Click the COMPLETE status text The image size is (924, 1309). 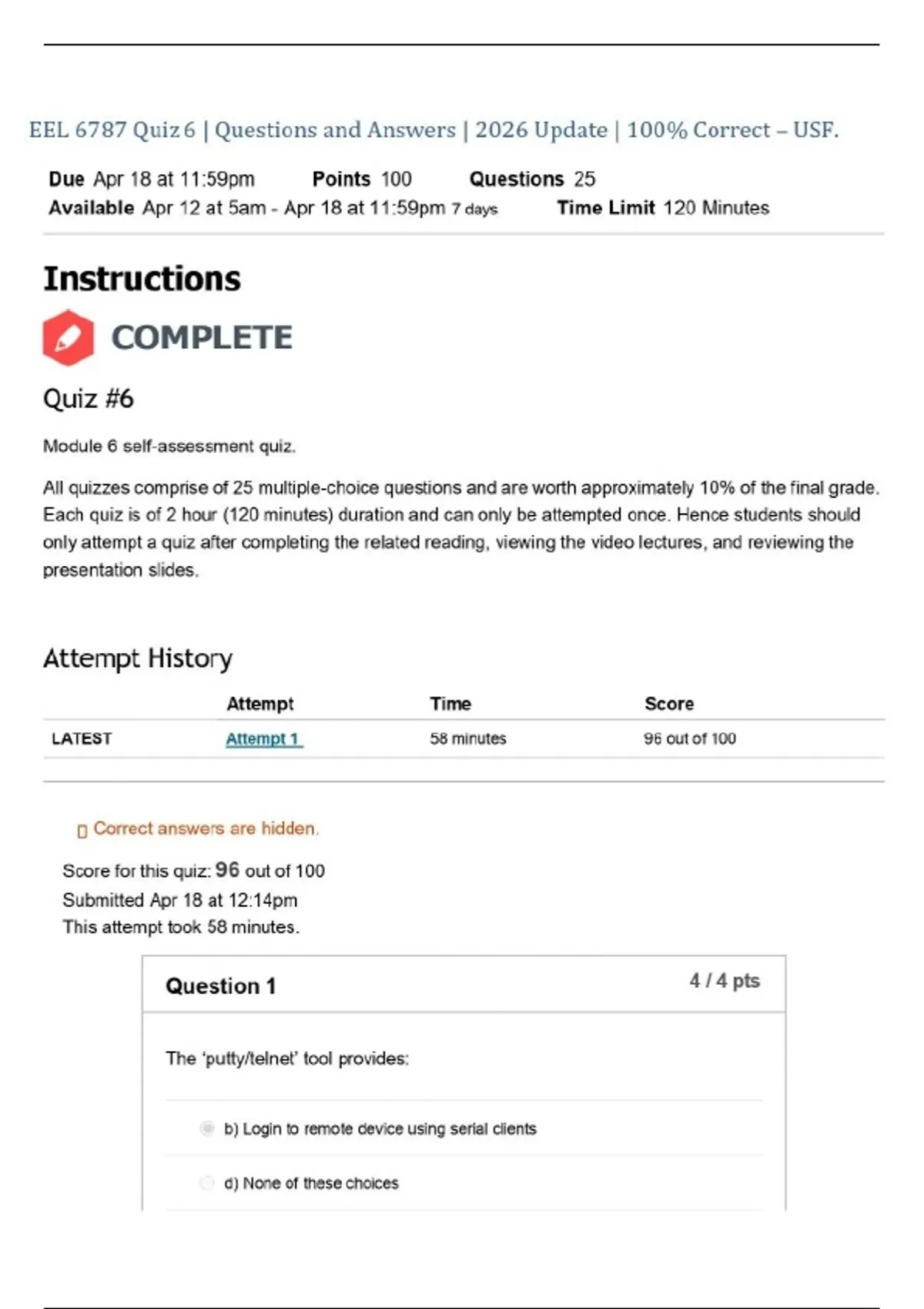click(x=202, y=337)
